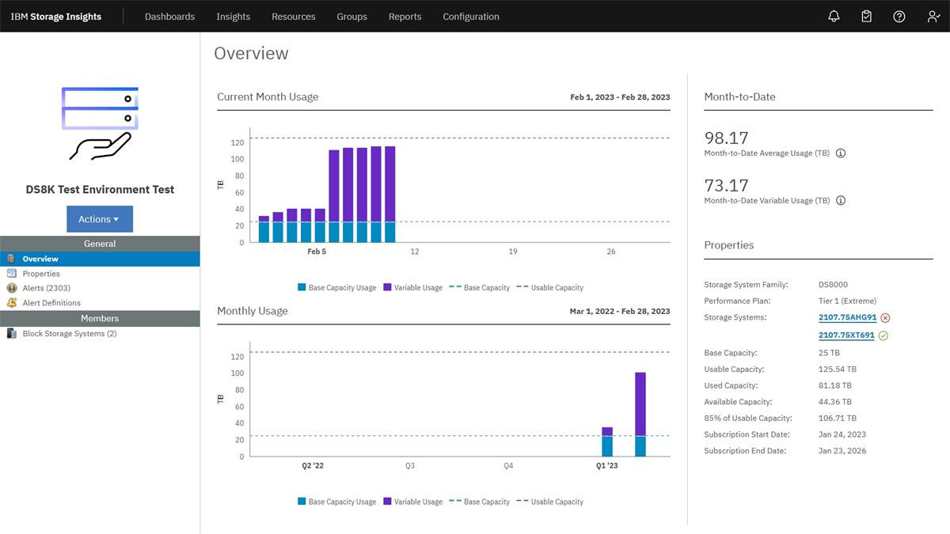
Task: Open the Groups menu
Action: pos(352,16)
